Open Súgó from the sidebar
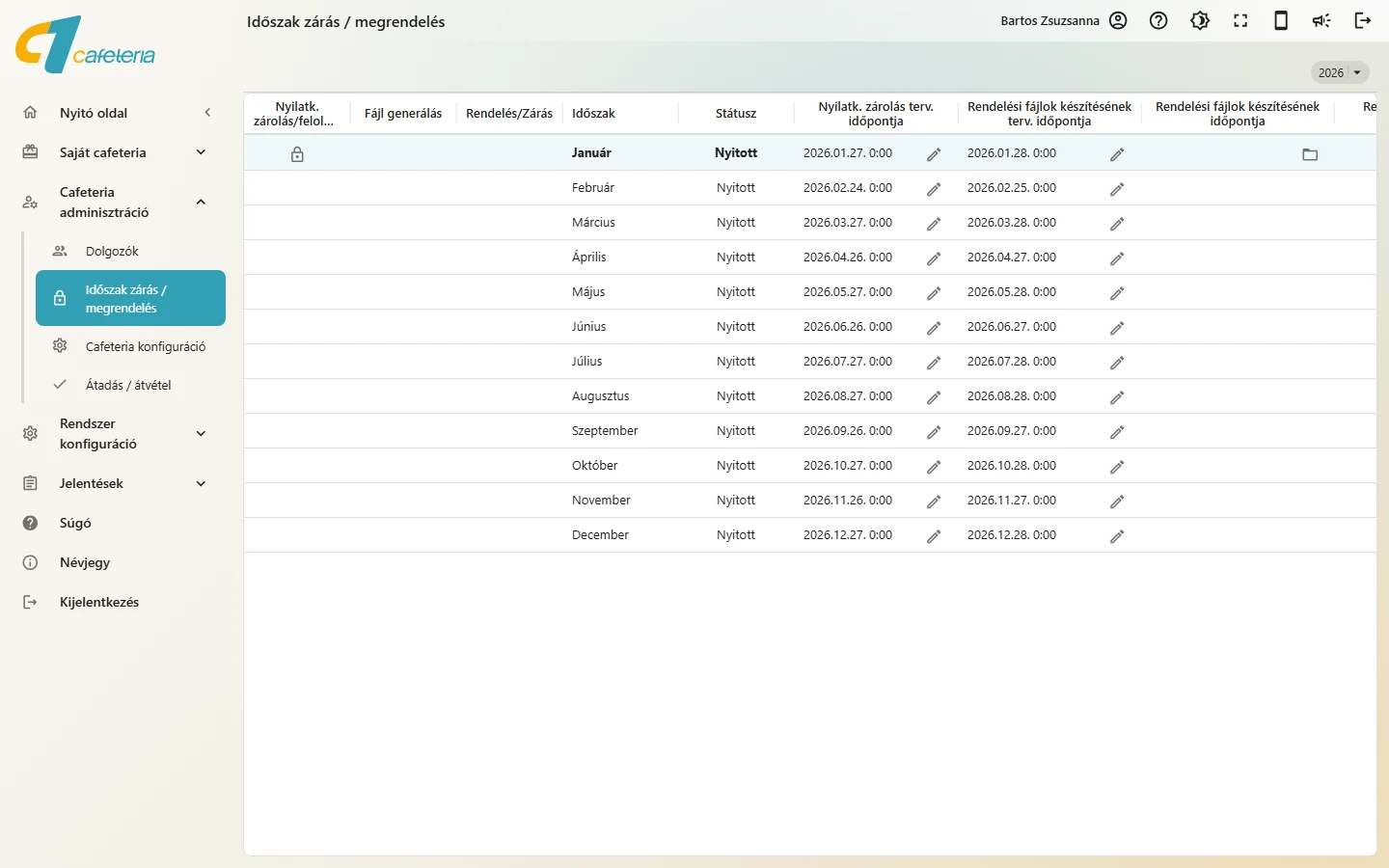1389x868 pixels. pyautogui.click(x=75, y=523)
